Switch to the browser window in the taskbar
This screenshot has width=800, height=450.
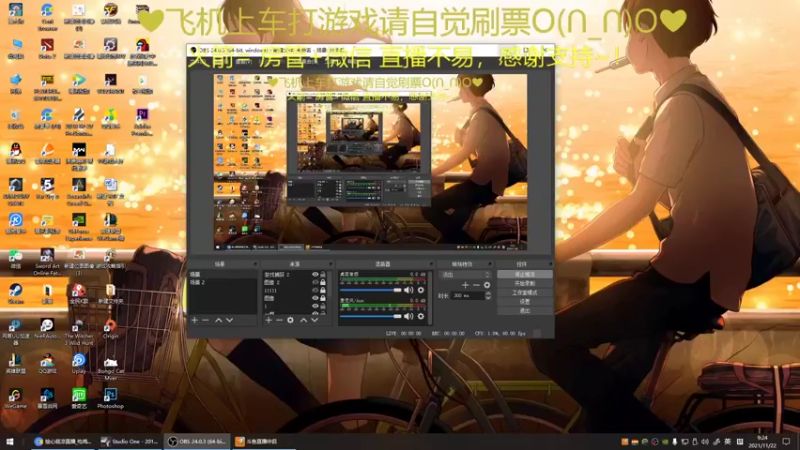[x=62, y=441]
